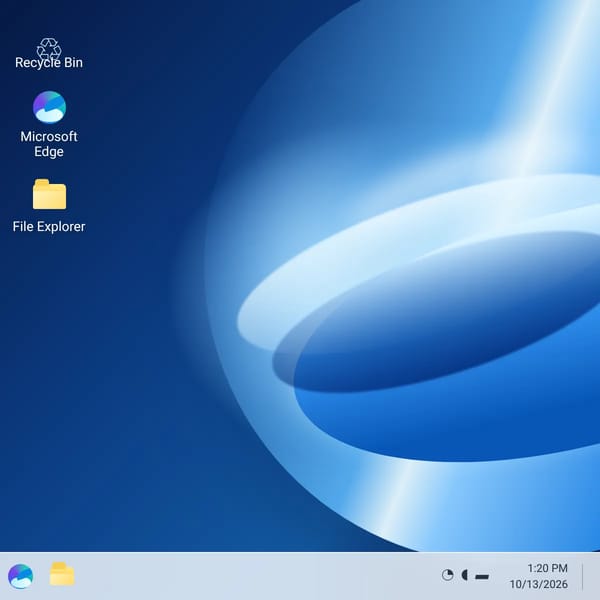Click the date 10/13/2026 in taskbar
Viewport: 600px width, 600px height.
(538, 584)
